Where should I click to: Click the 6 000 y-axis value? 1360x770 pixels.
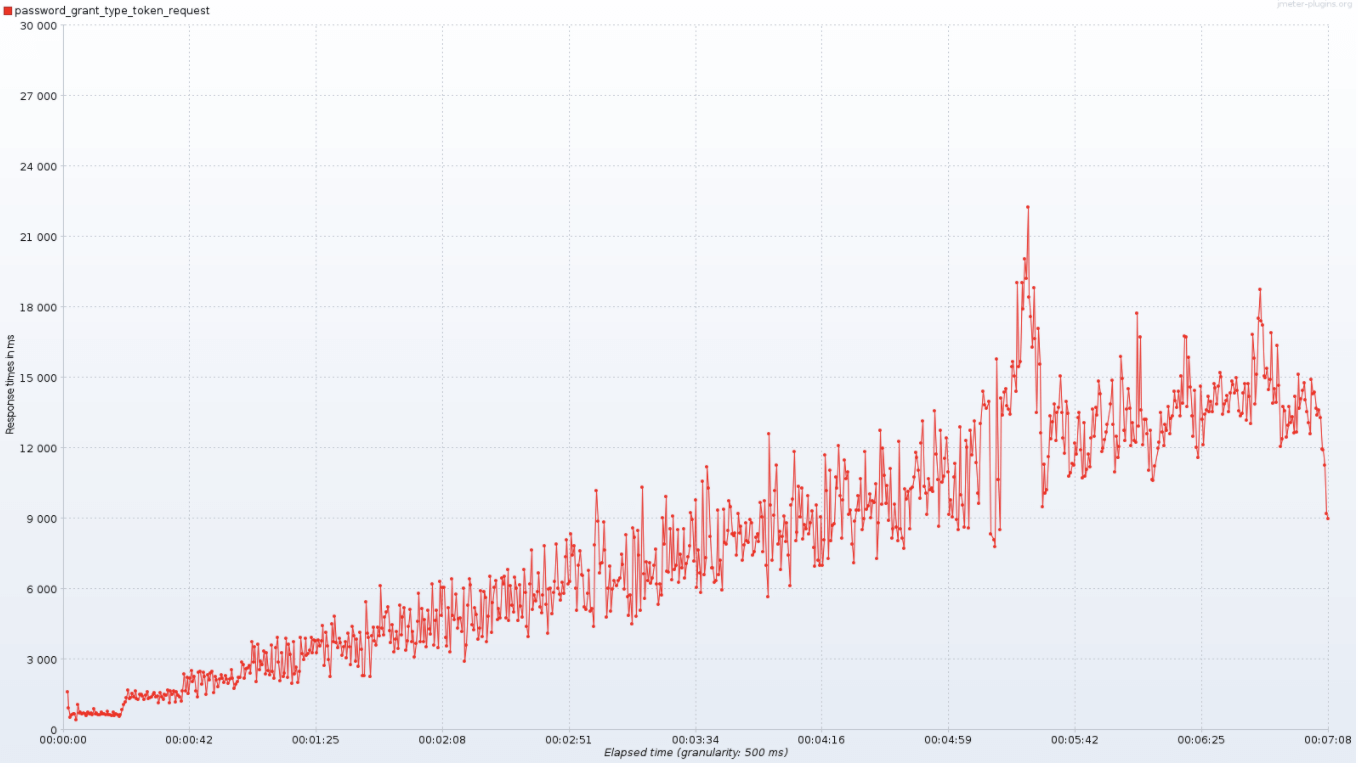tap(42, 589)
